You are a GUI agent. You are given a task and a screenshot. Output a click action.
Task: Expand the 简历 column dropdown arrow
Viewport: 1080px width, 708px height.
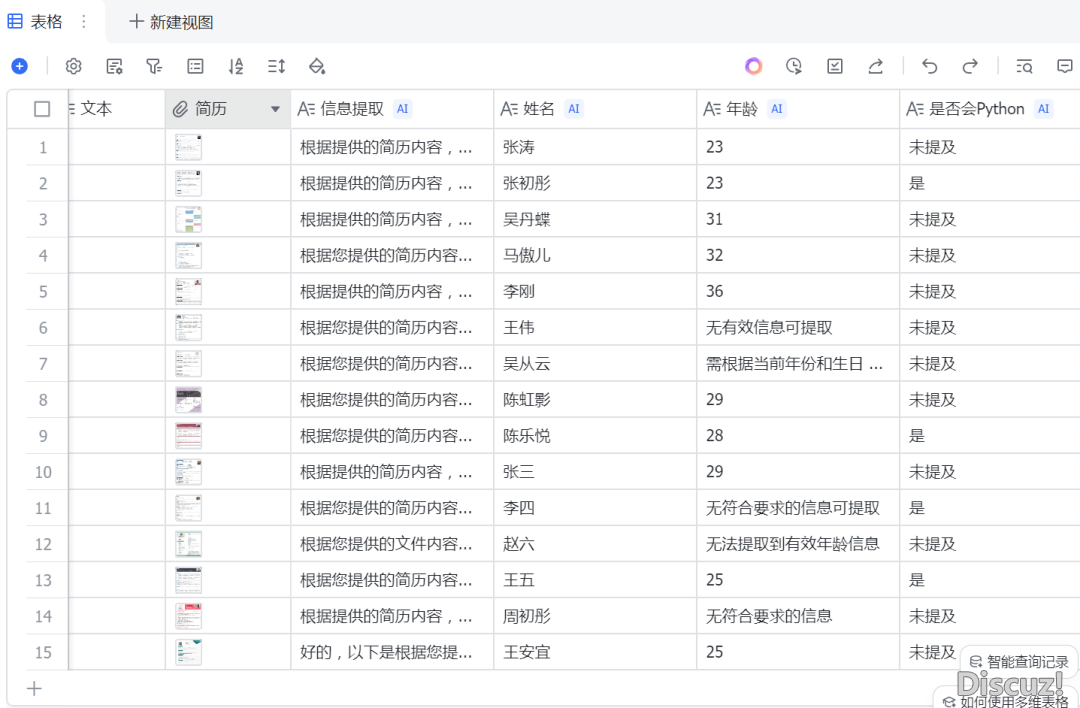[276, 109]
